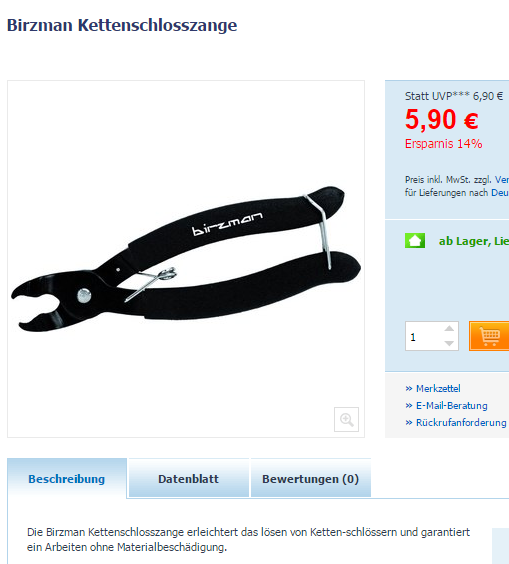Switch to the Datenblatt tab

(x=188, y=479)
